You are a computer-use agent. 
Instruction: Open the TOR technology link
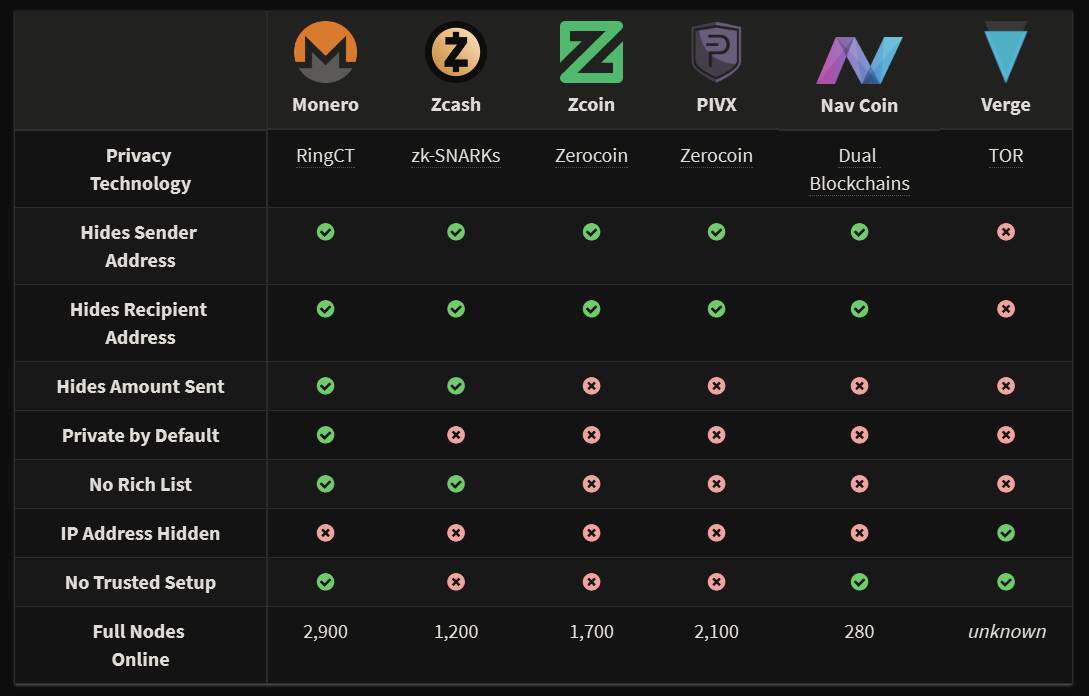coord(1006,156)
